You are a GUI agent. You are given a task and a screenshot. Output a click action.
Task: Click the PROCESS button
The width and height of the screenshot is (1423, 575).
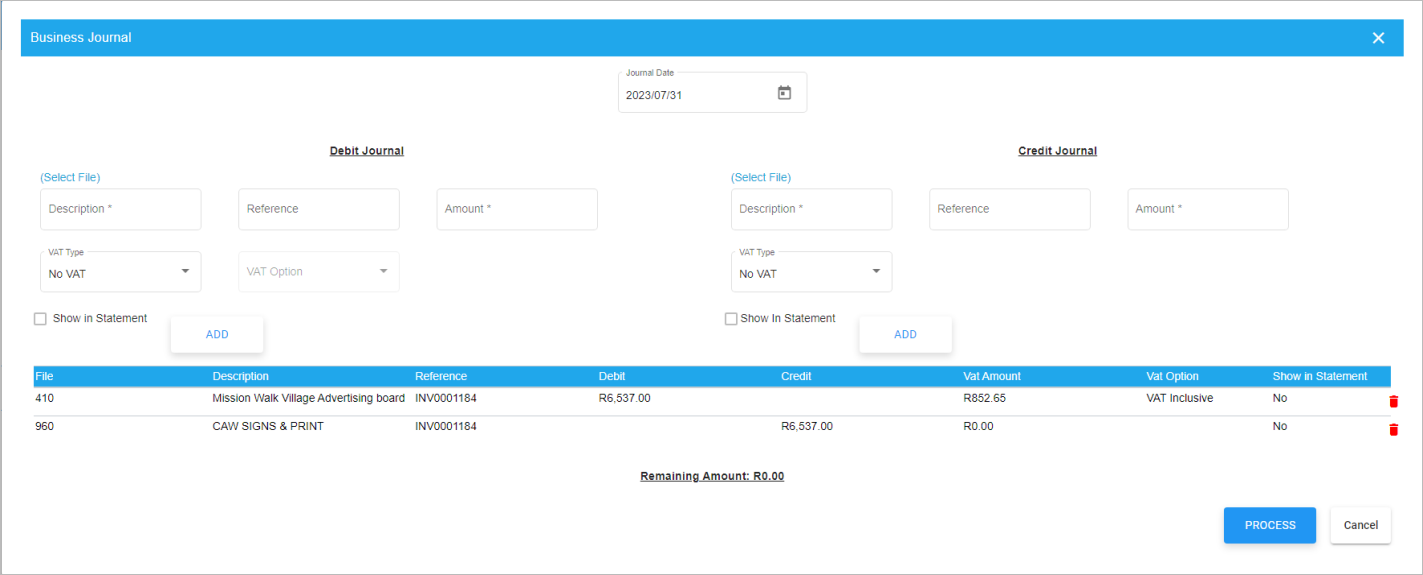[1269, 525]
